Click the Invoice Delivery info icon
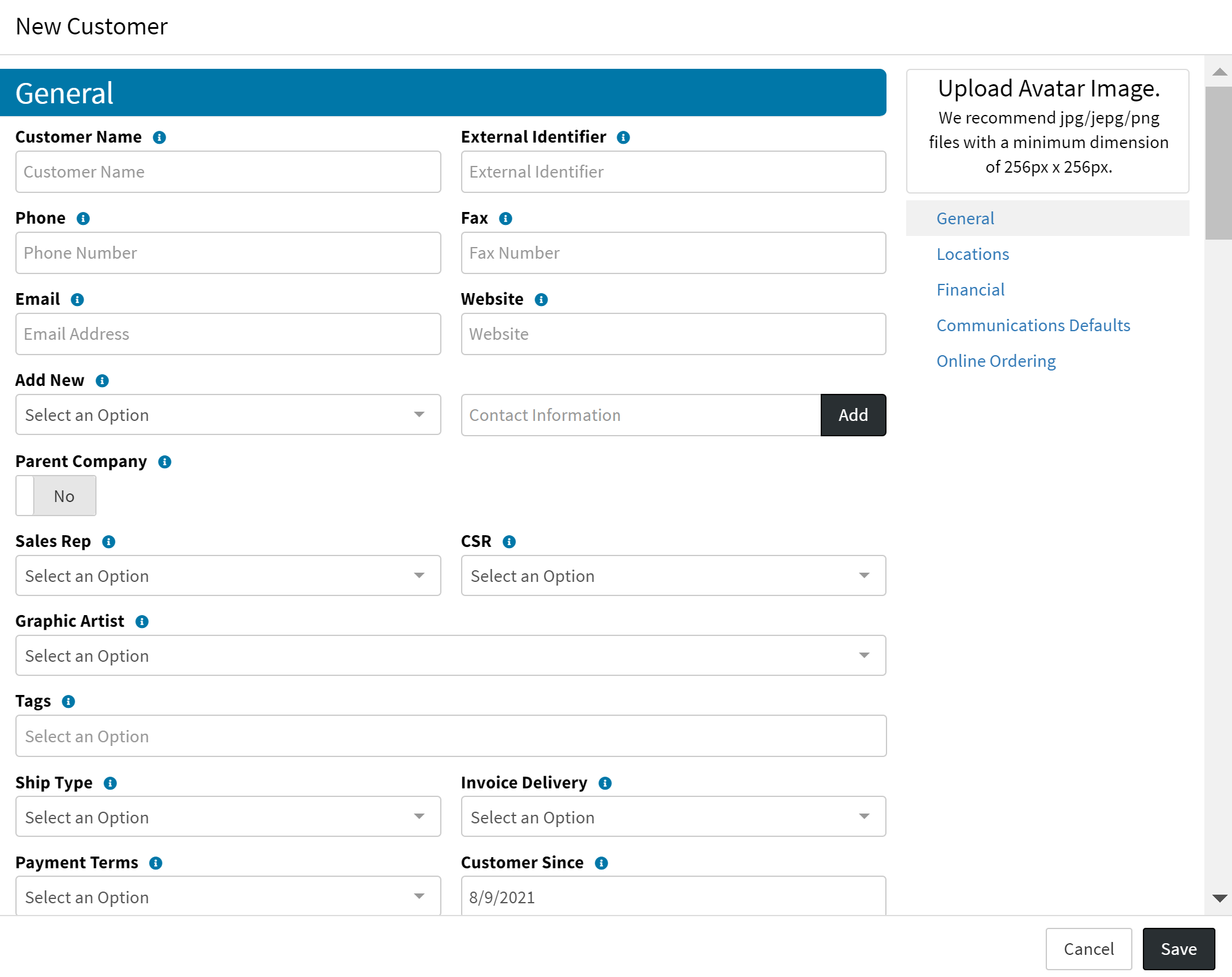The height and width of the screenshot is (977, 1232). [x=605, y=783]
